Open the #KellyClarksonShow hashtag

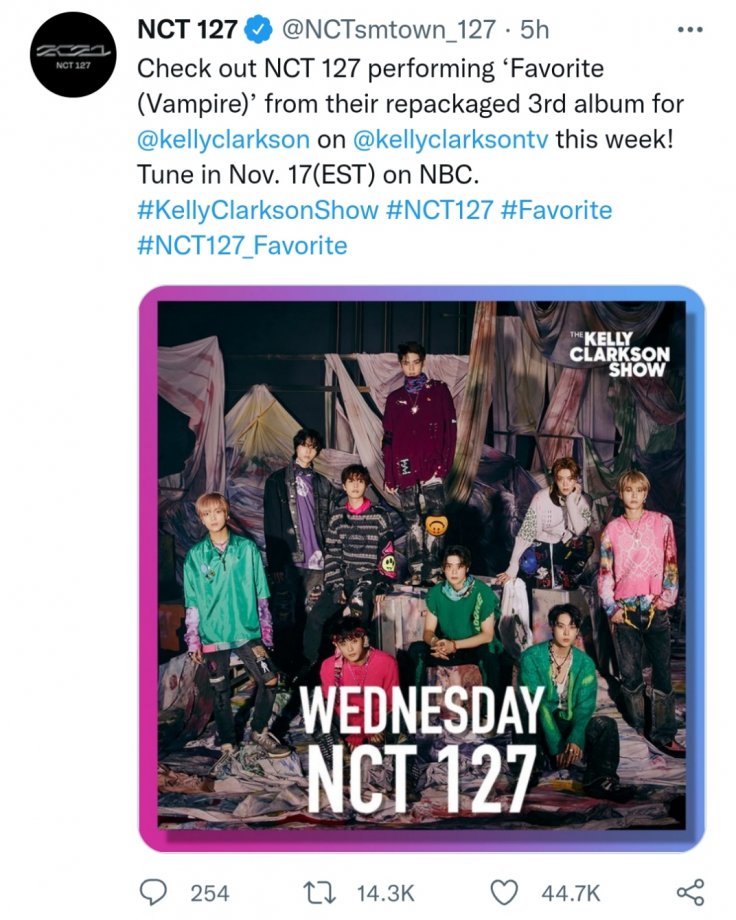point(257,210)
